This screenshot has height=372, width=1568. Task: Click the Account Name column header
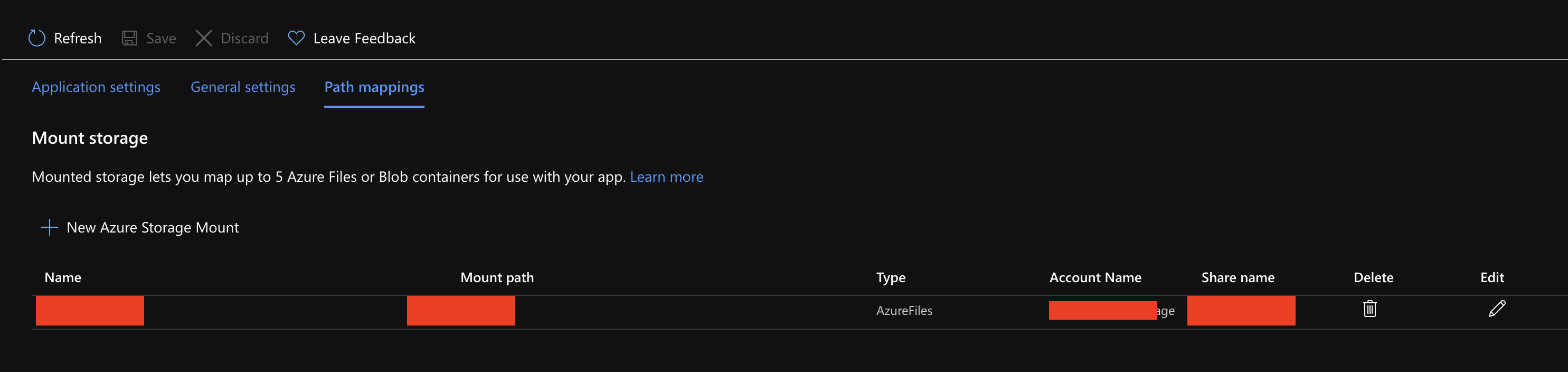tap(1095, 277)
